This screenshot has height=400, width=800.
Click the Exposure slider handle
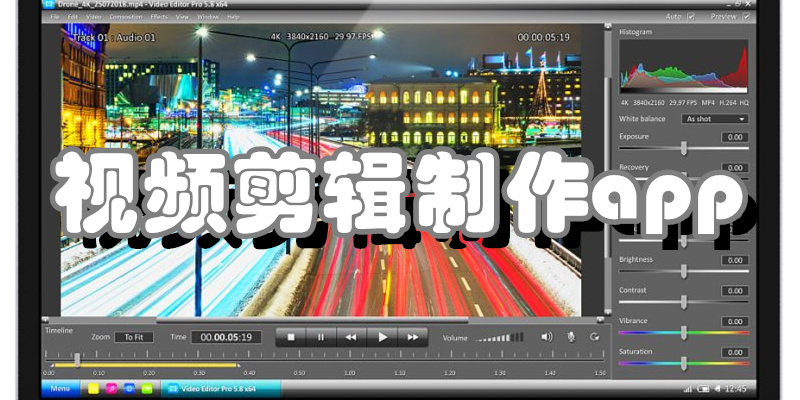click(684, 148)
